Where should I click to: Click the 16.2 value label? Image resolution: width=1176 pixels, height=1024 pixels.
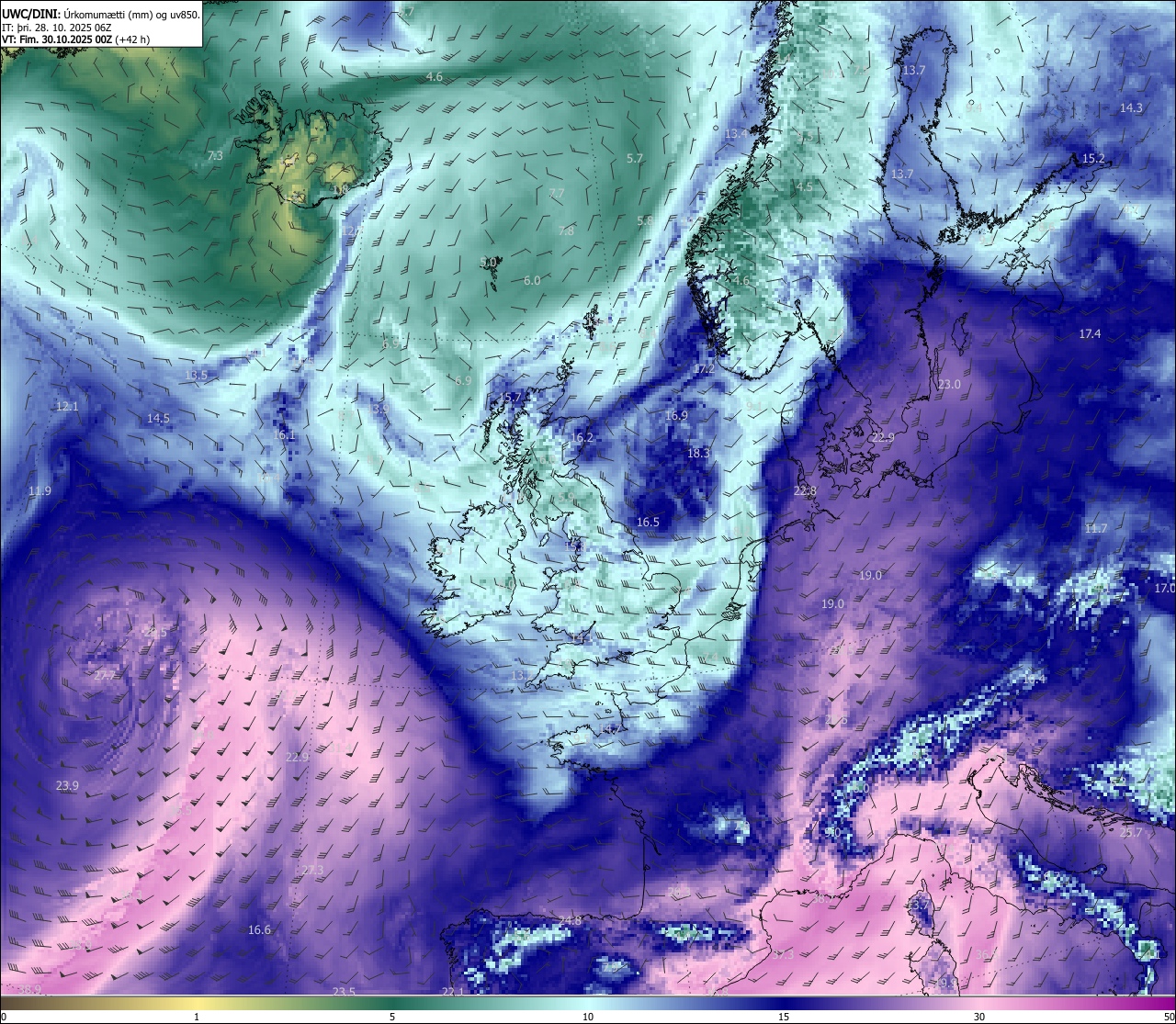(x=582, y=437)
